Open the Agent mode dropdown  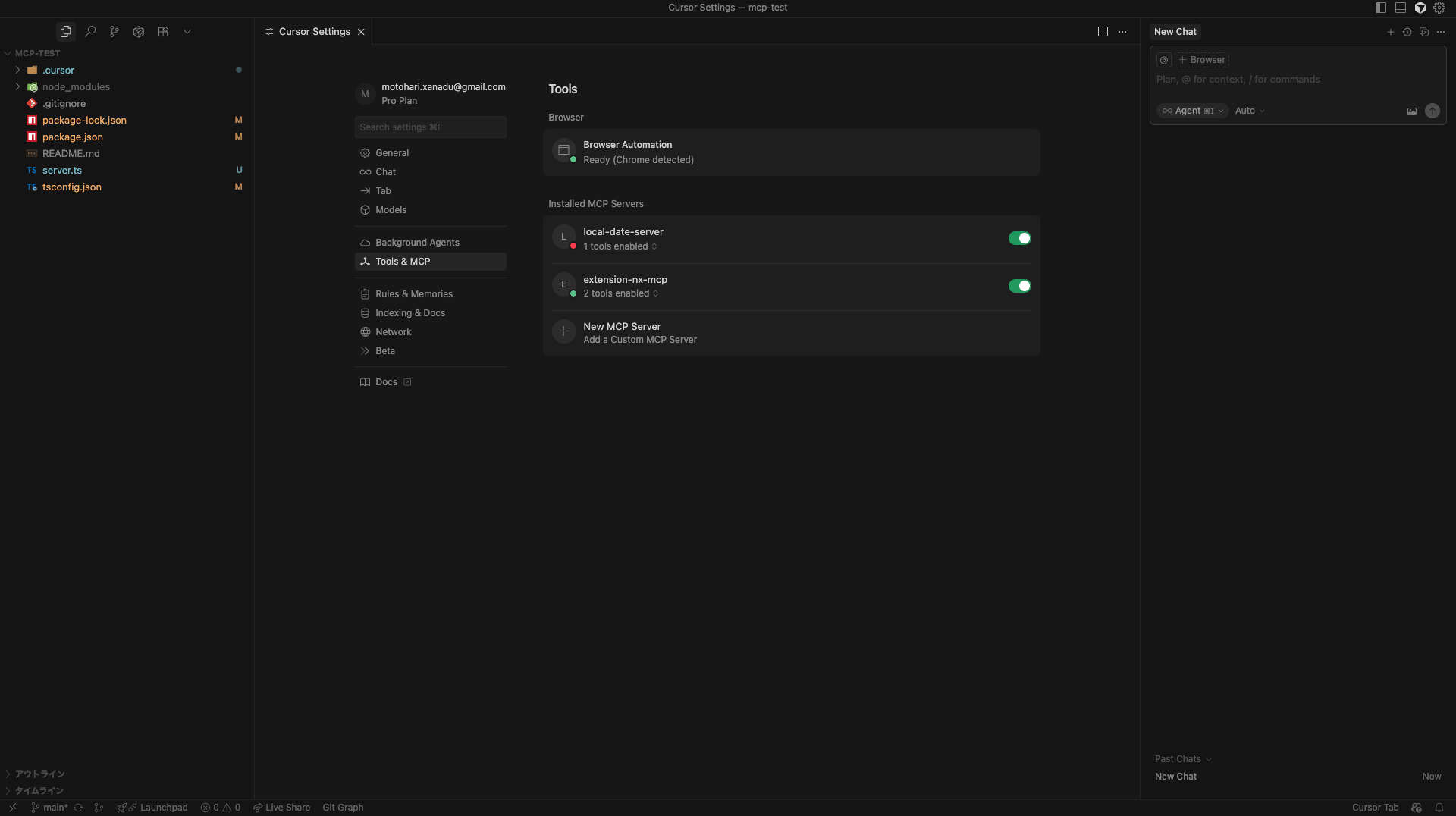point(1192,111)
